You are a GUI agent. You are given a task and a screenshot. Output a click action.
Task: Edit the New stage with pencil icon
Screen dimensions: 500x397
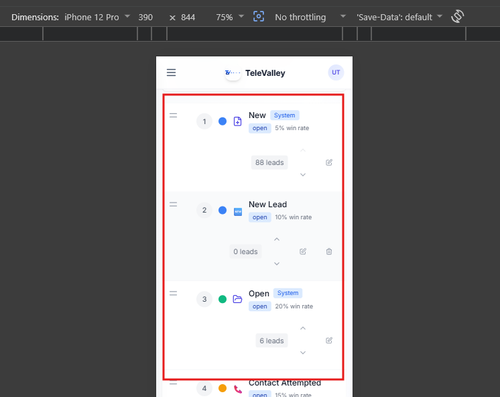tap(329, 162)
